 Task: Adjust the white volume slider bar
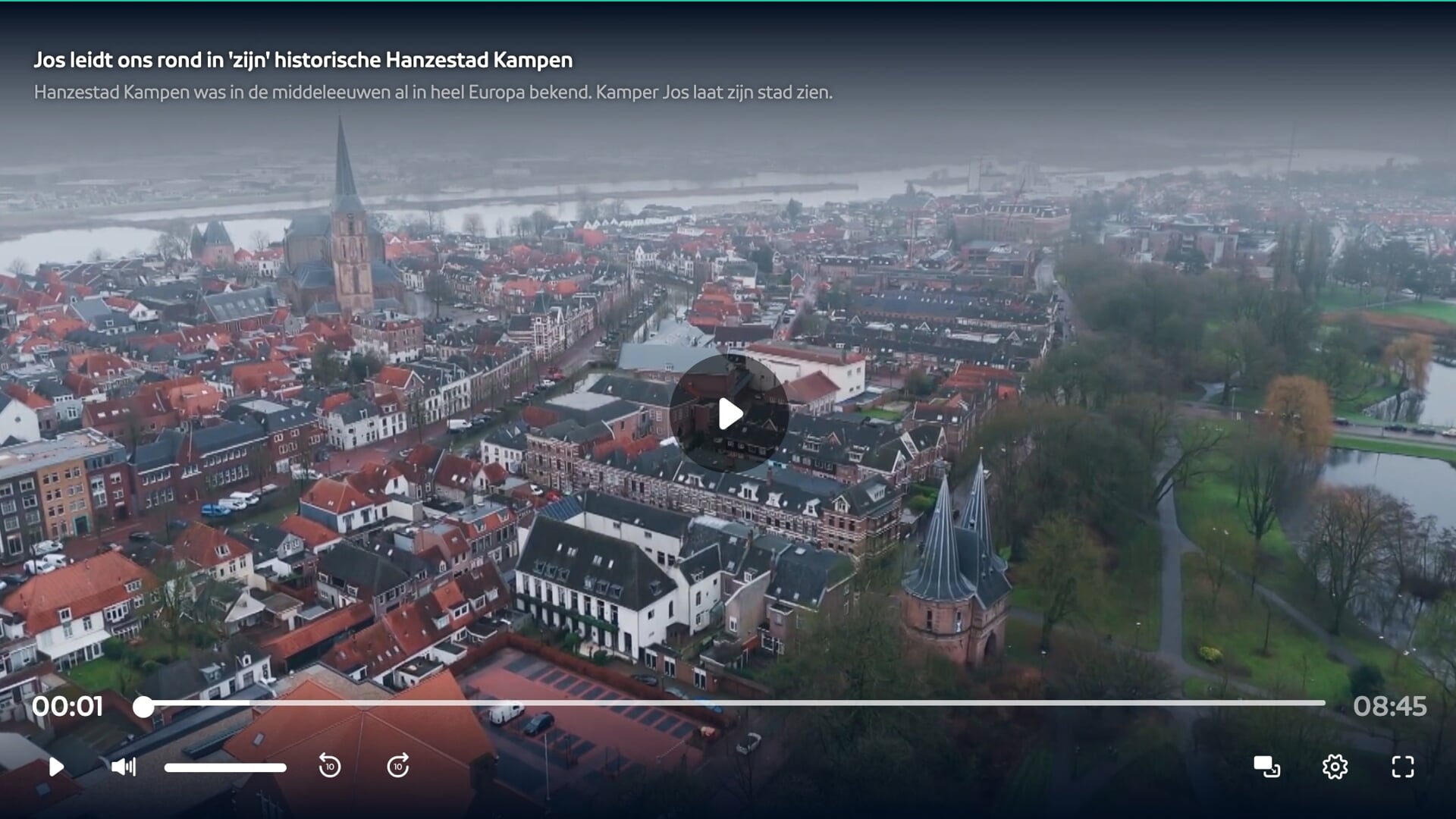[225, 767]
